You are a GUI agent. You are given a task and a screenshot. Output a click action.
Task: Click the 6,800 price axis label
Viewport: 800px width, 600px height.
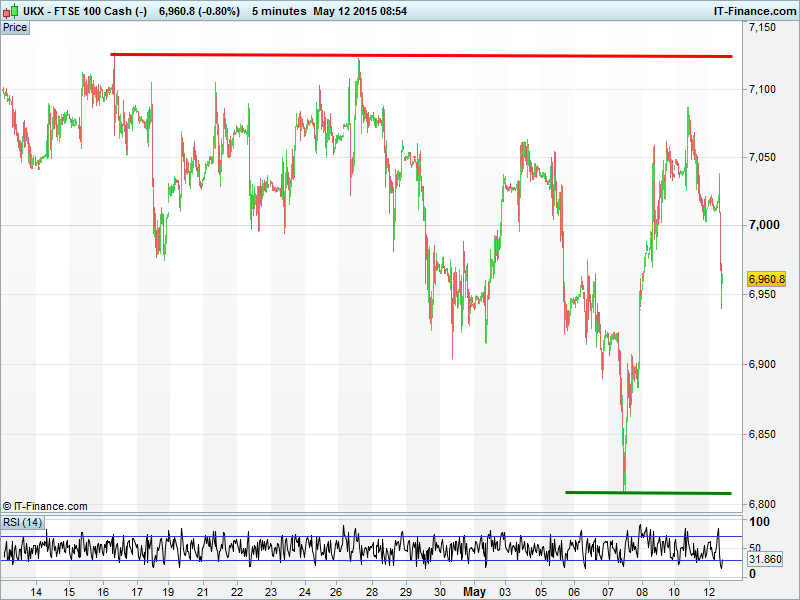[x=762, y=504]
